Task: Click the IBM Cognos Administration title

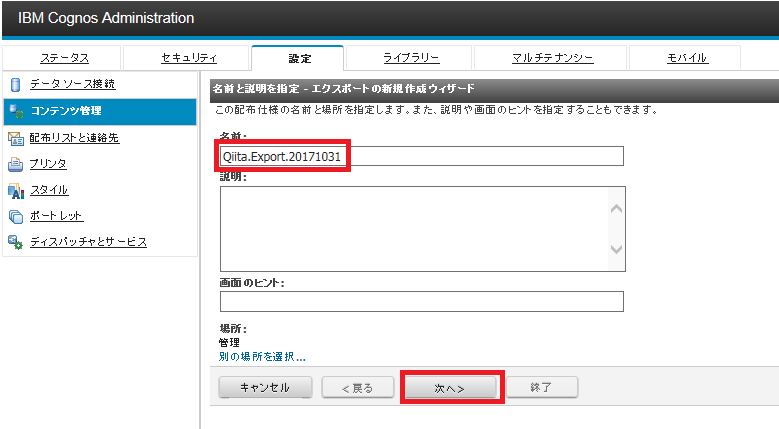Action: coord(106,18)
